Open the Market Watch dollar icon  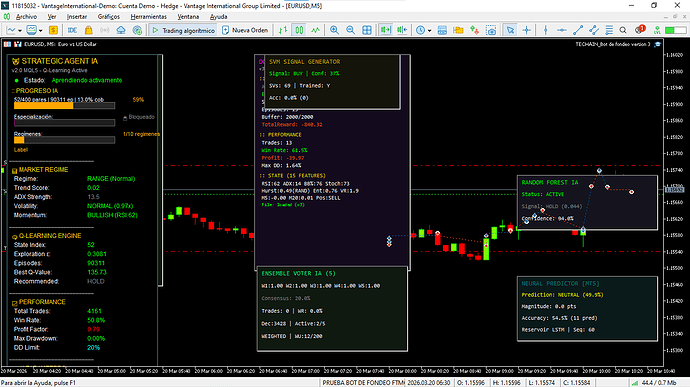[x=53, y=30]
